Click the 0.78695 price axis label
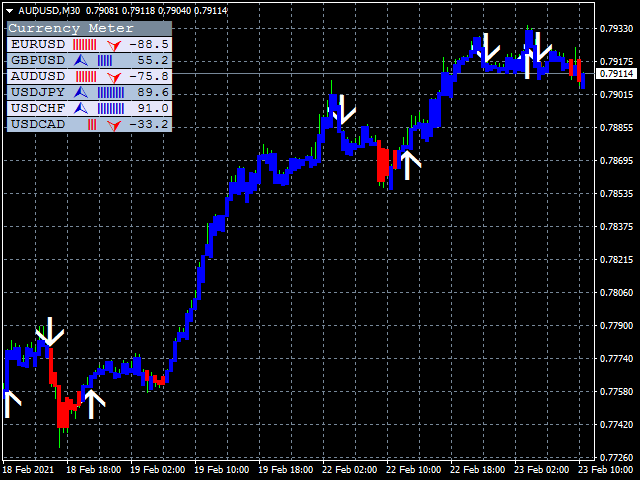This screenshot has width=640, height=480. [616, 161]
